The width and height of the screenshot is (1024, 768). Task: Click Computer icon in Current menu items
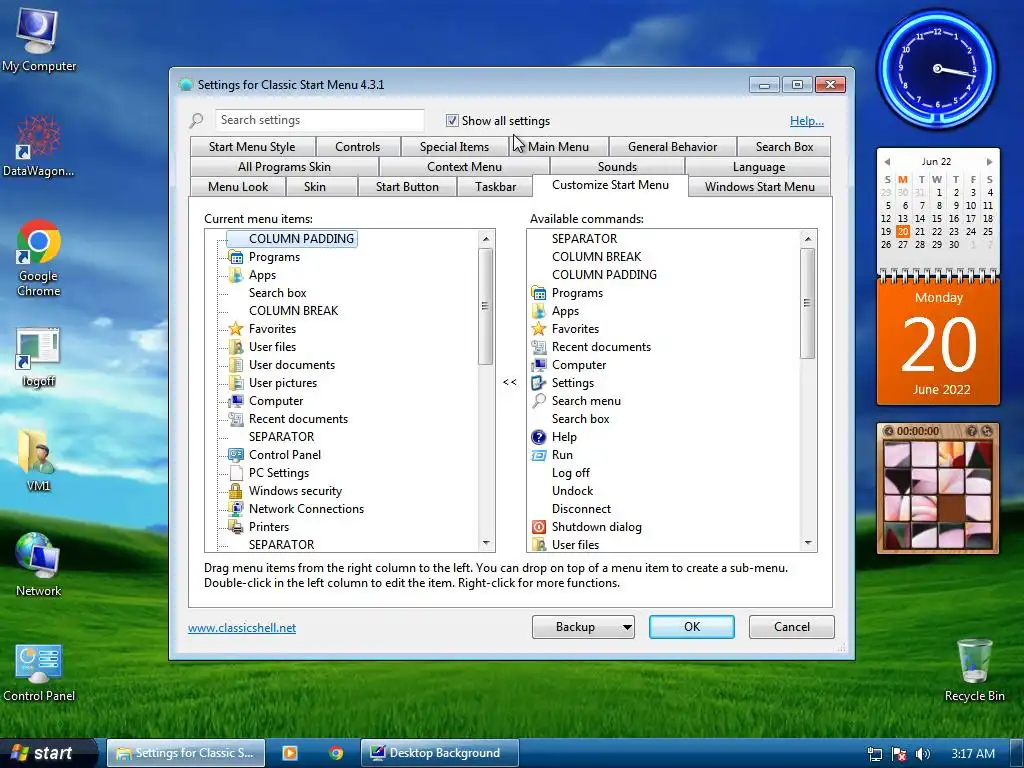pyautogui.click(x=236, y=401)
